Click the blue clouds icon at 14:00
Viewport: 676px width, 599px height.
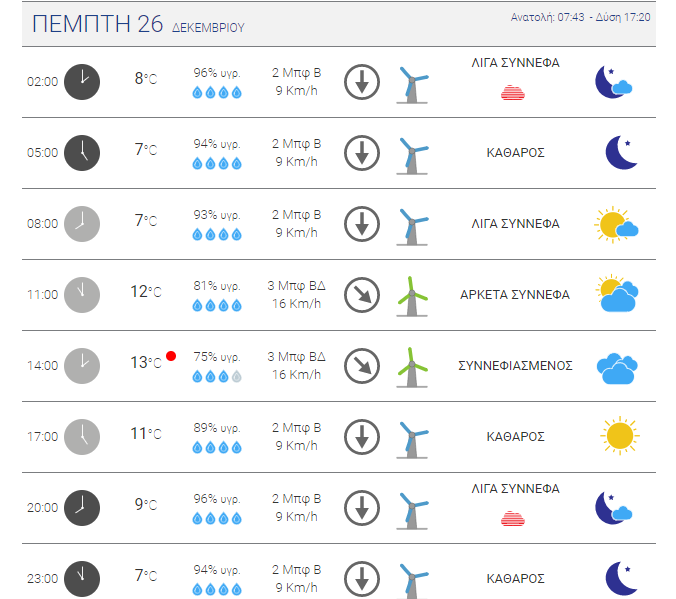click(617, 369)
